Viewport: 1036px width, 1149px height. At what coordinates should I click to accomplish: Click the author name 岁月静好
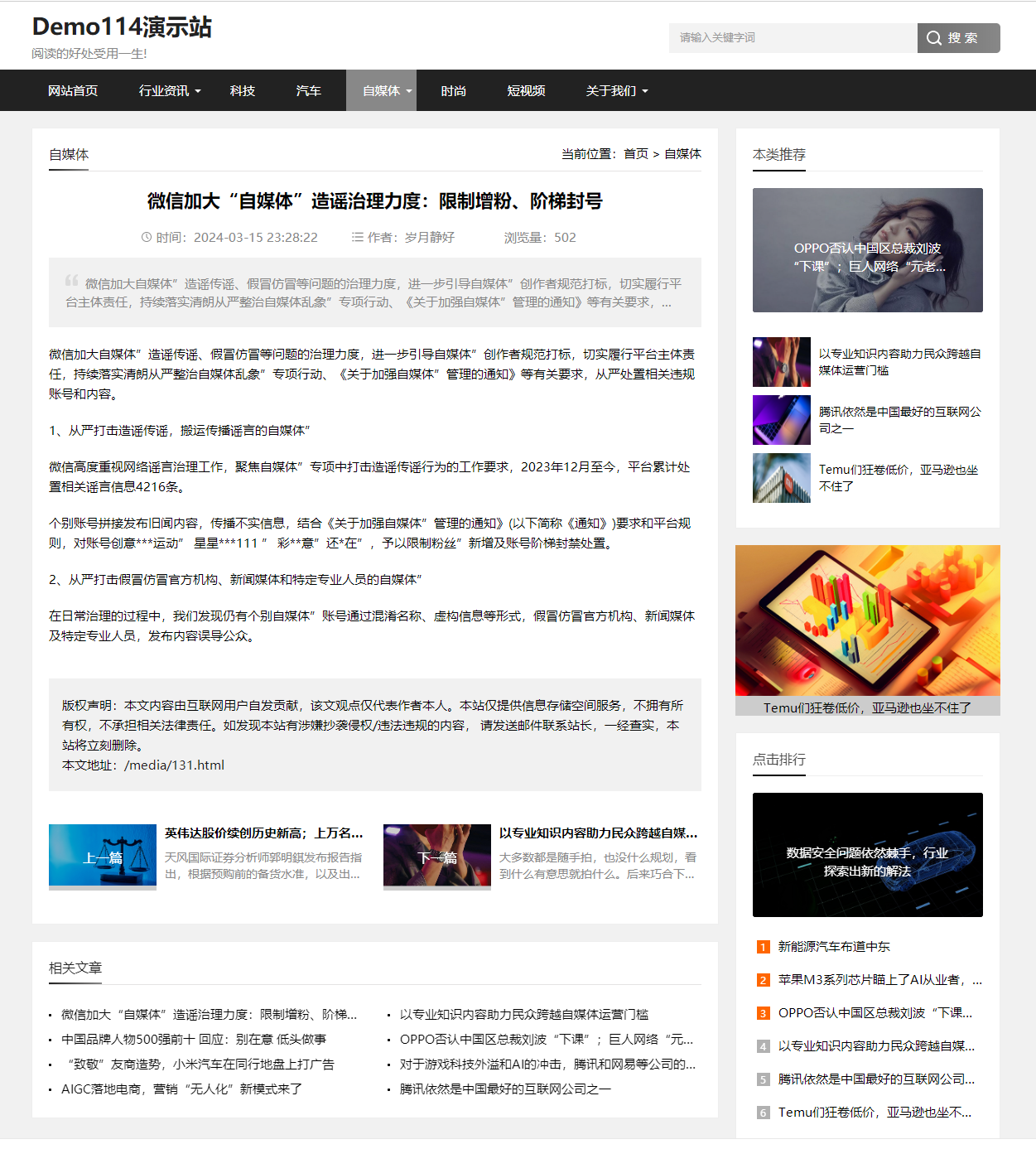[x=430, y=237]
